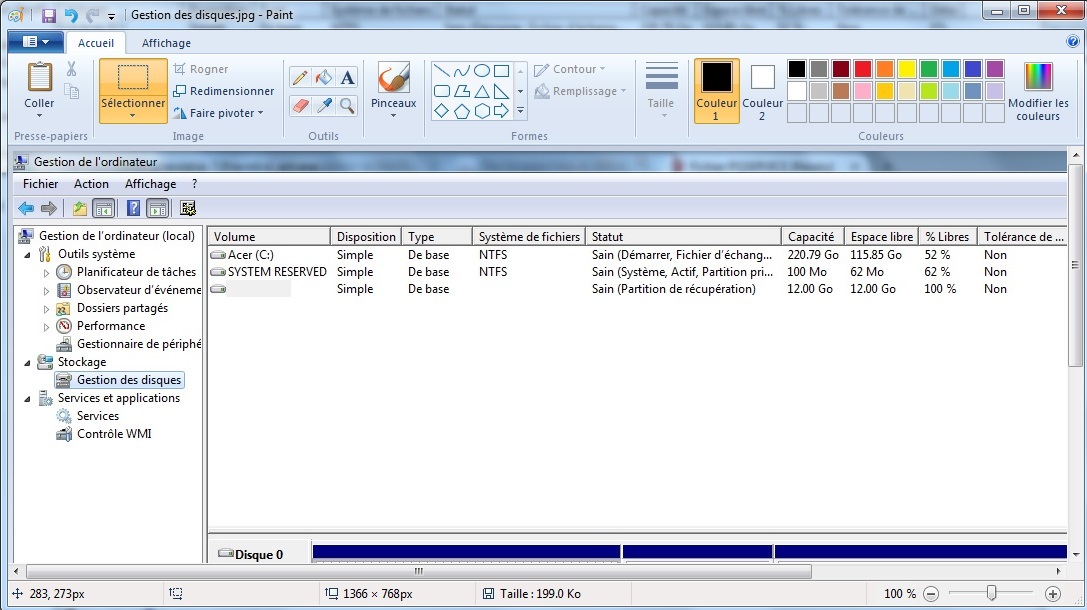1087x610 pixels.
Task: Click the Paint horizontal scrollbar thumb
Action: pyautogui.click(x=419, y=572)
